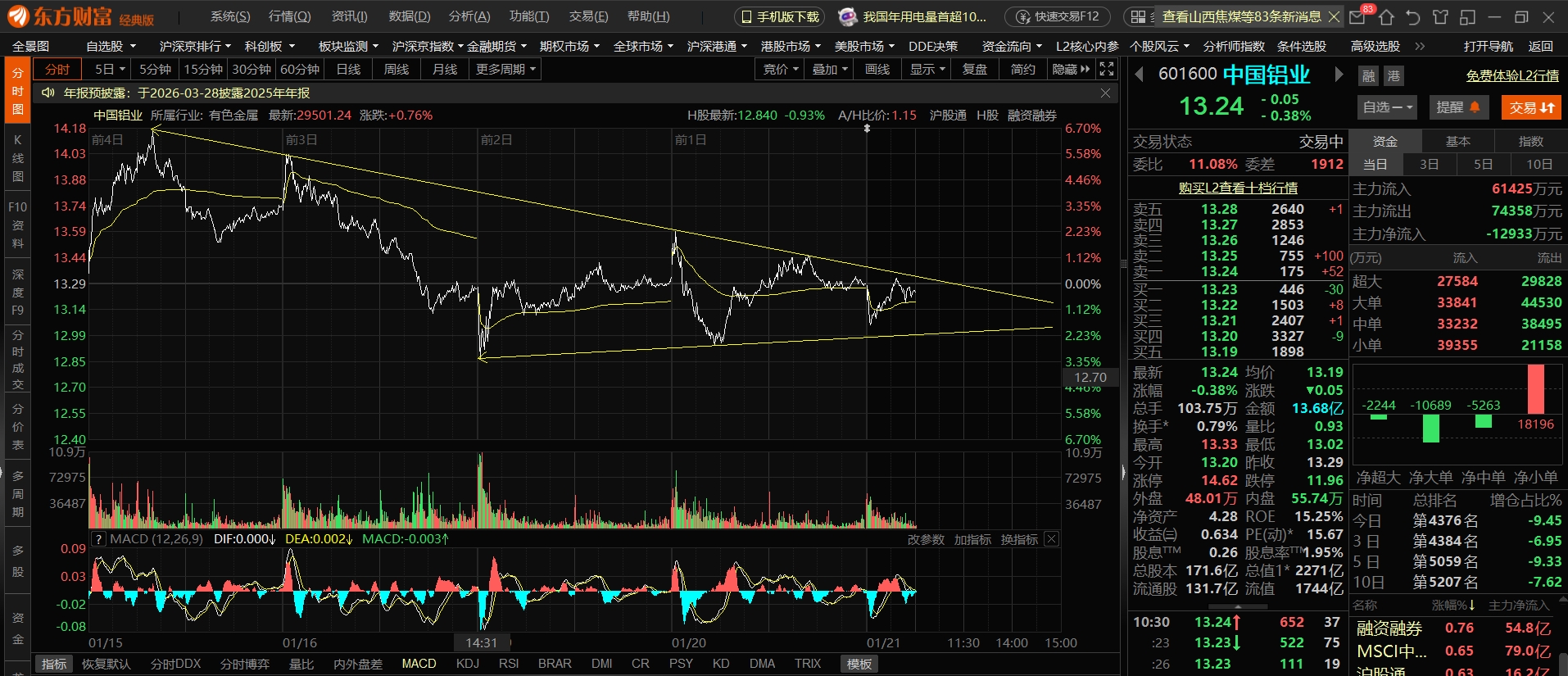Click the home arrow icon in title bar
Viewport: 1568px width, 676px height.
1386,17
